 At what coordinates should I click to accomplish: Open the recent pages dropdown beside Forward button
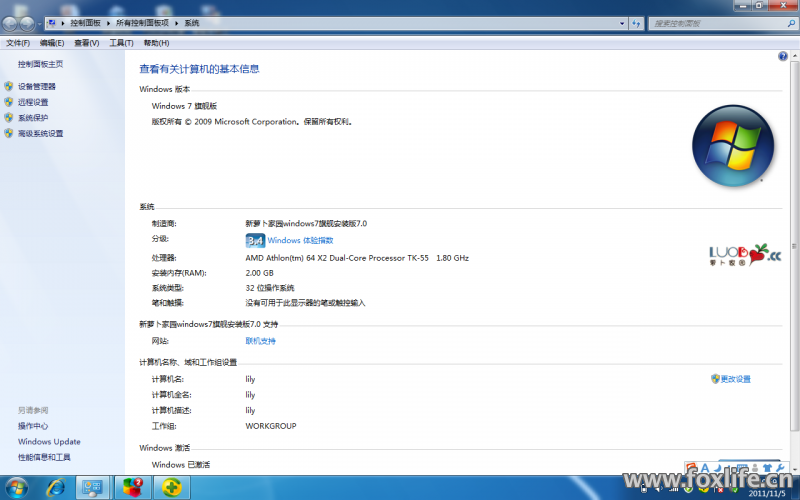coord(39,24)
